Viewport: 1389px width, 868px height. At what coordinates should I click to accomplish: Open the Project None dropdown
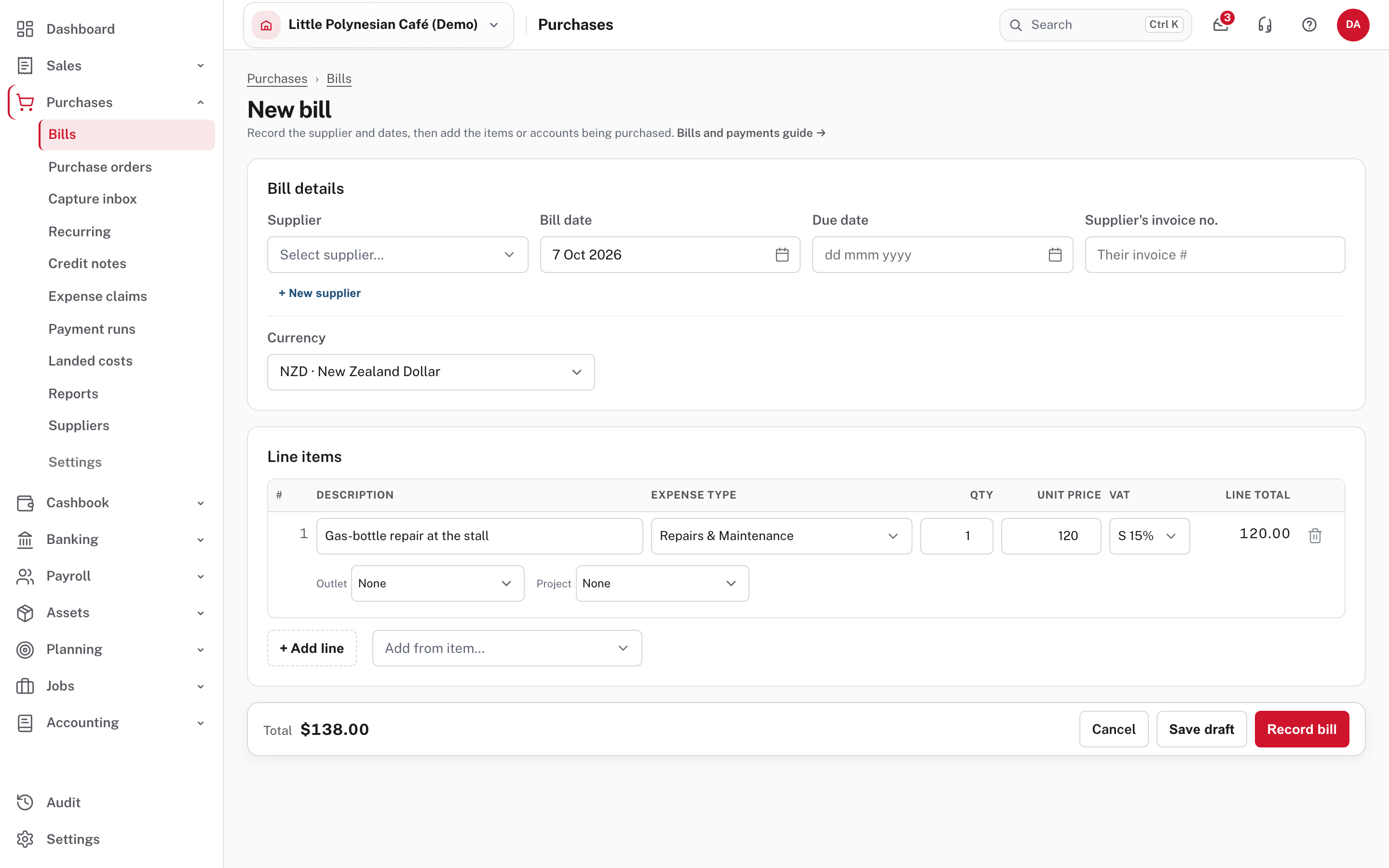coord(662,583)
